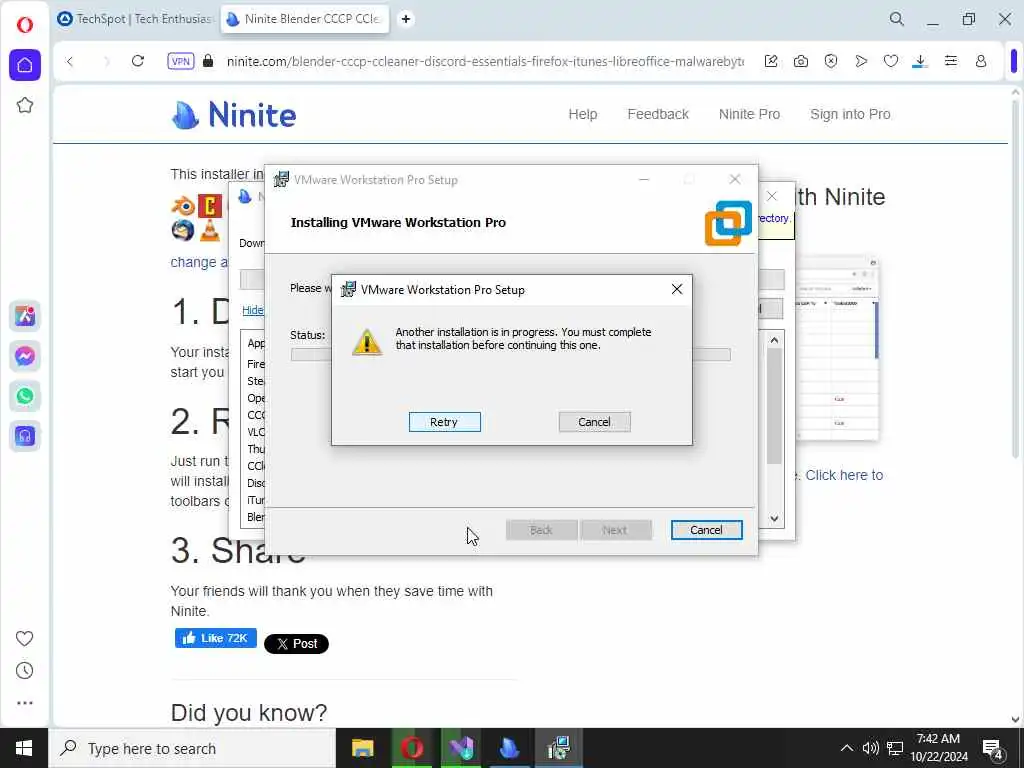Click the VLC cone app icon
1024x768 pixels.
(210, 231)
